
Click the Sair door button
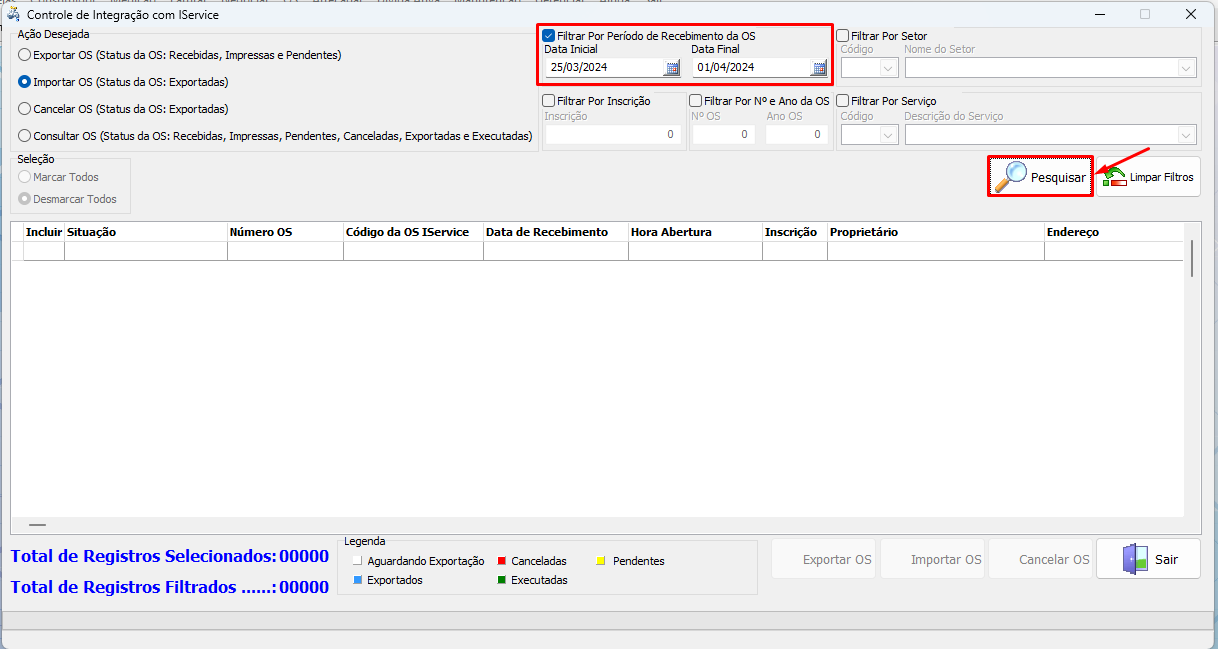pyautogui.click(x=1148, y=559)
